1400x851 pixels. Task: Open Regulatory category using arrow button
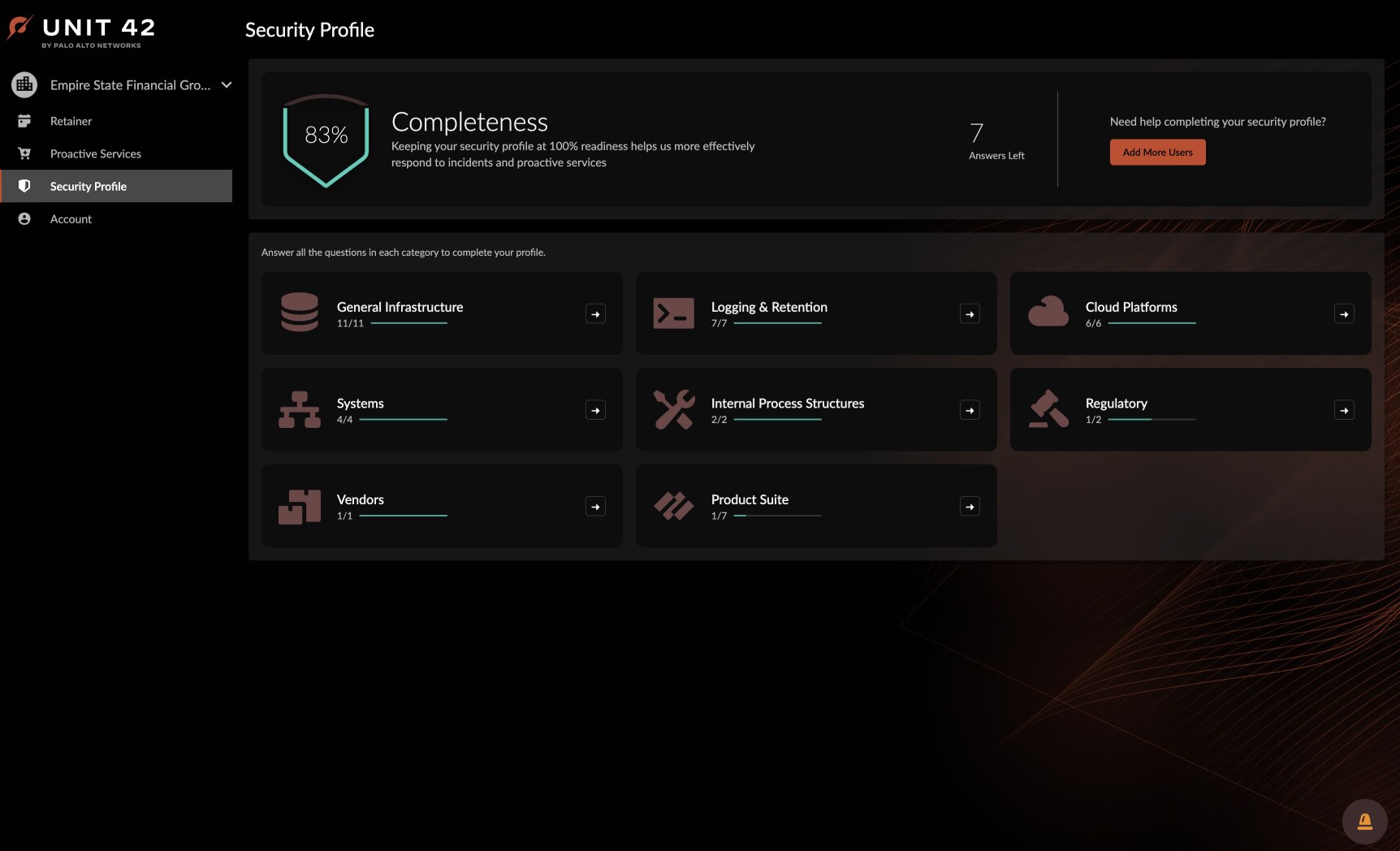1344,410
